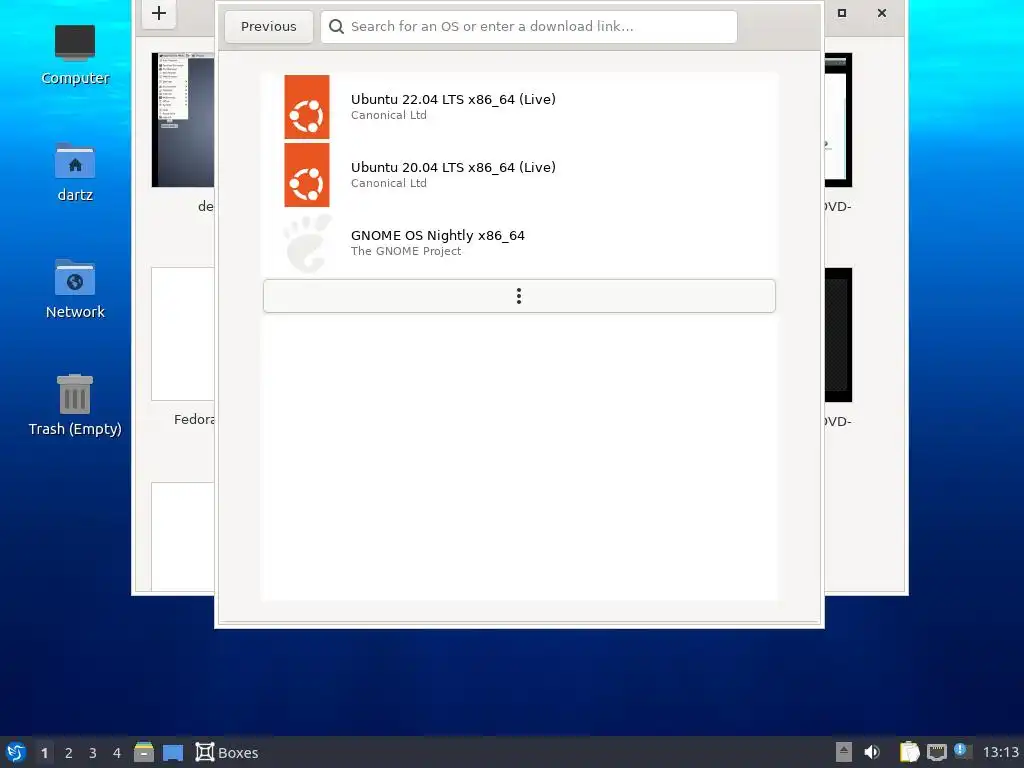This screenshot has width=1024, height=768.
Task: Open the Fedora box thumbnail in Boxes
Action: click(x=183, y=334)
